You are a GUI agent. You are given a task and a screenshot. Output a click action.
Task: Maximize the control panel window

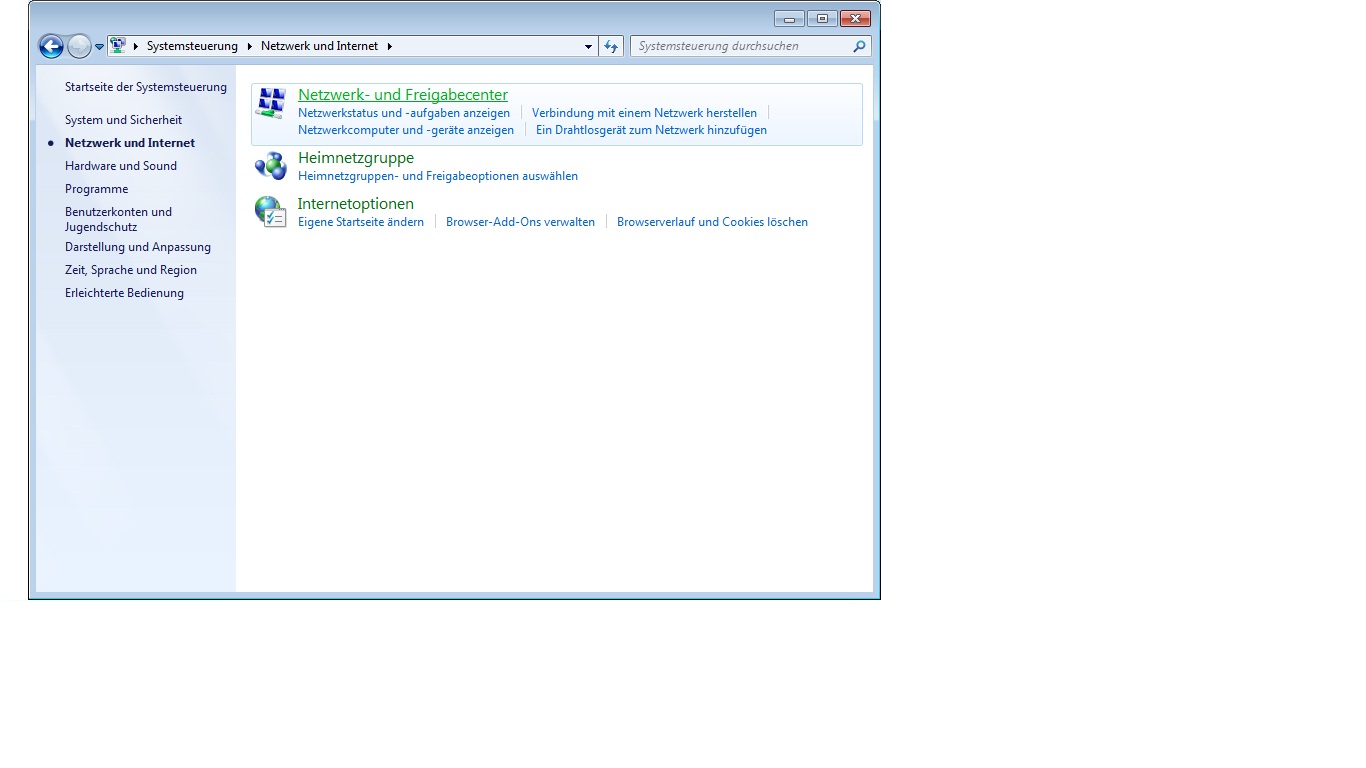(x=822, y=19)
